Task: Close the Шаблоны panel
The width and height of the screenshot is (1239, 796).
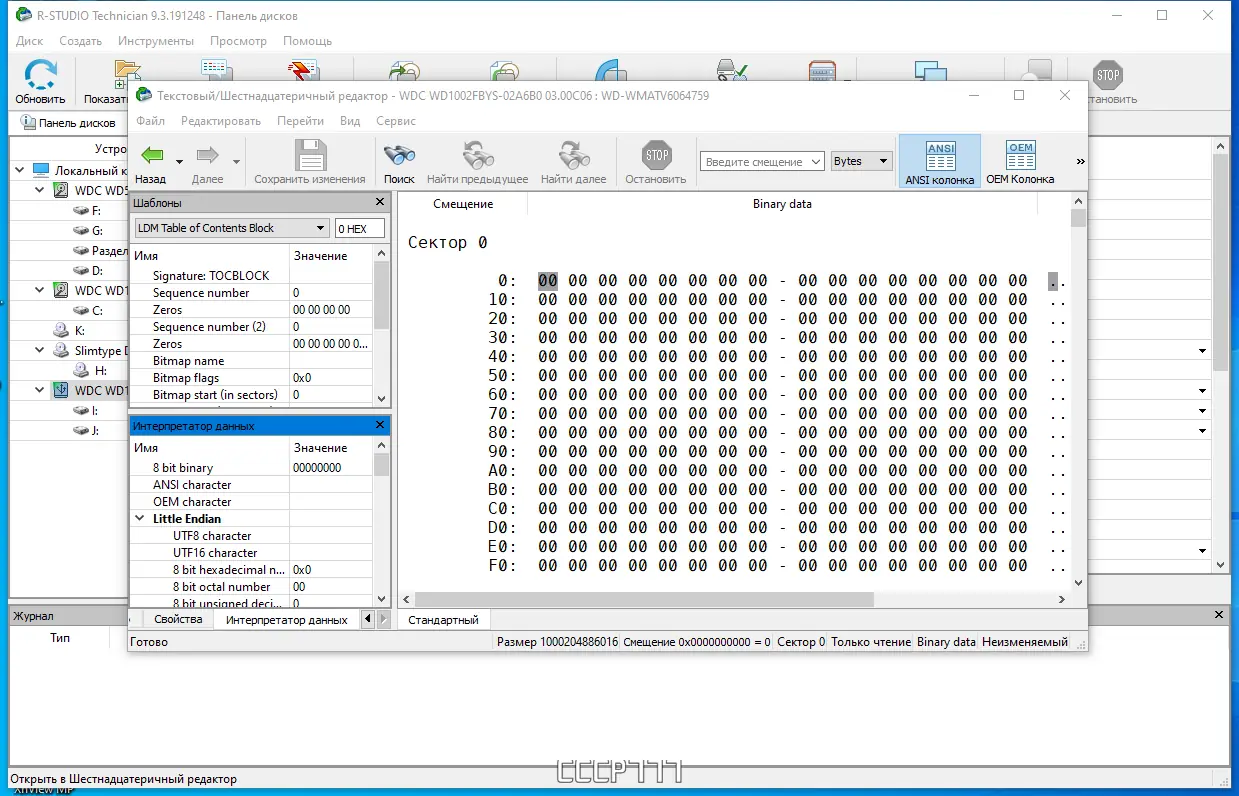Action: point(380,202)
